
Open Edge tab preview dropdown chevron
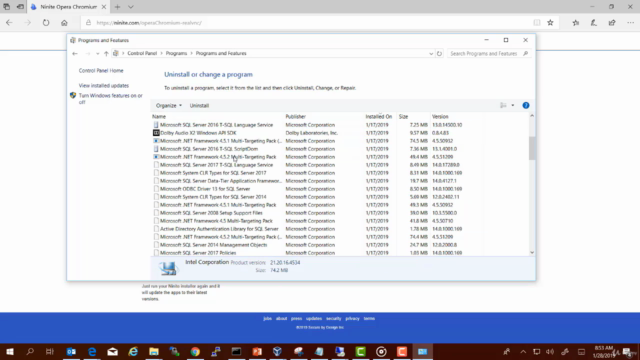pos(131,7)
